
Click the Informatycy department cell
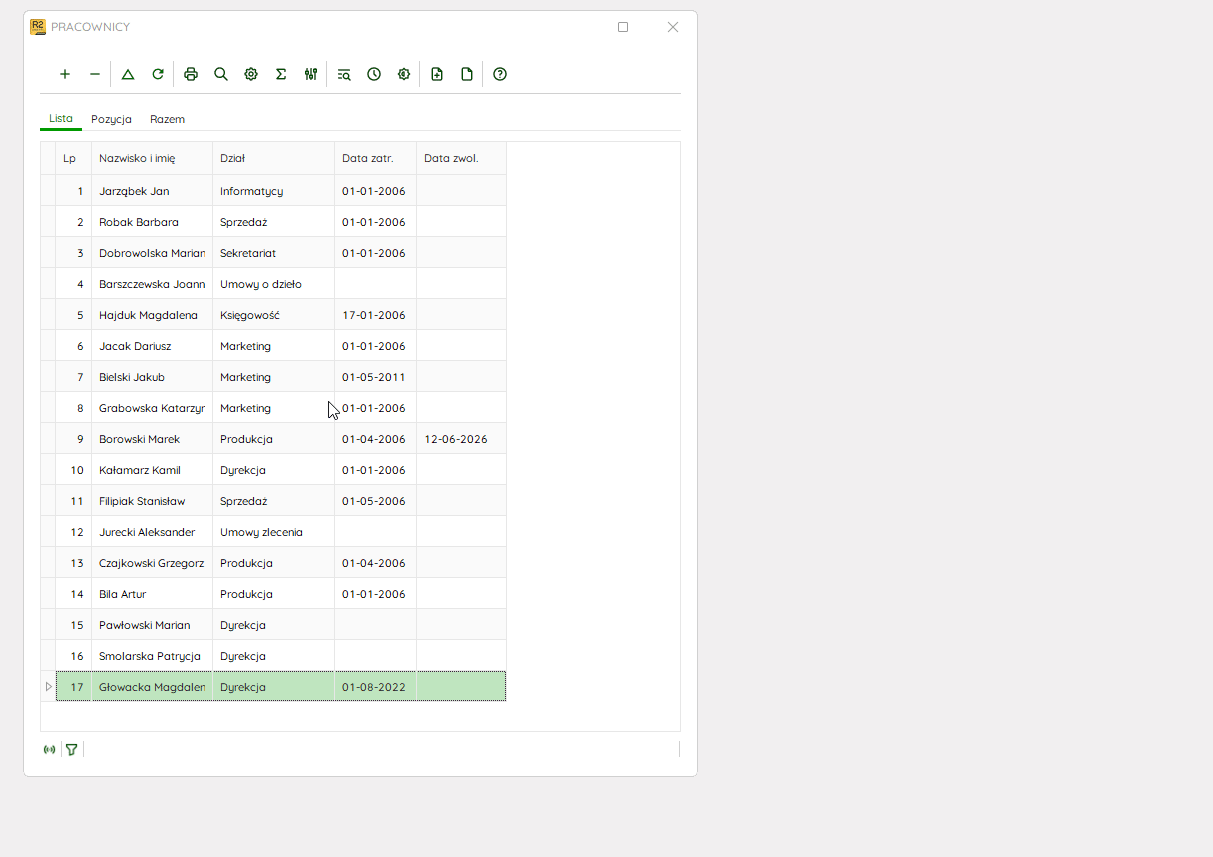click(274, 191)
